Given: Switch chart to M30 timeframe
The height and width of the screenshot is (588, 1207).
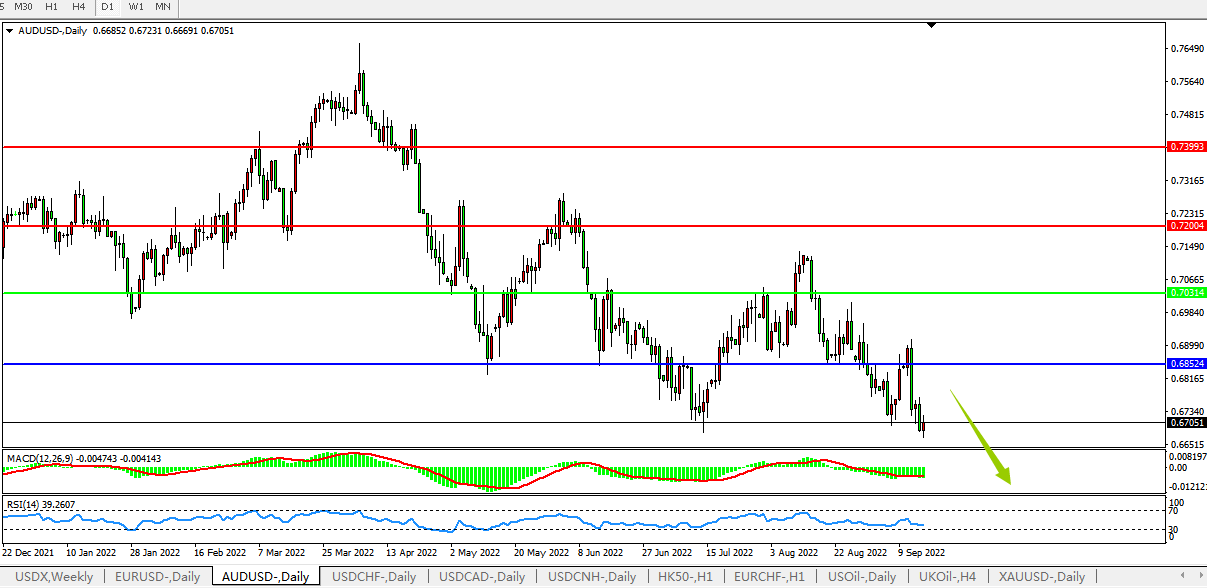Looking at the screenshot, I should 23,7.
